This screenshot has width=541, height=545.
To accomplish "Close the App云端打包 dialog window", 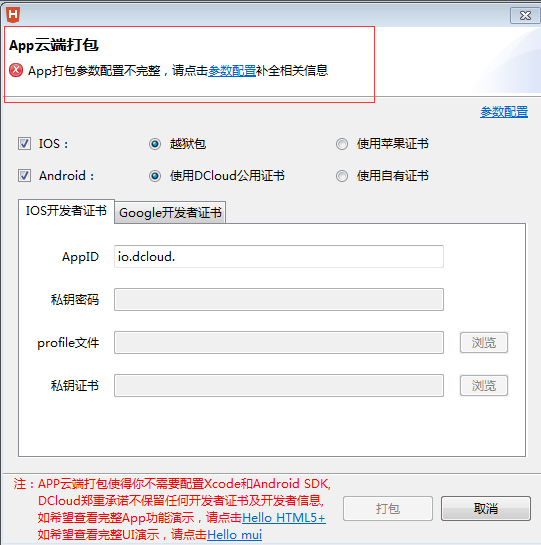I will (525, 16).
